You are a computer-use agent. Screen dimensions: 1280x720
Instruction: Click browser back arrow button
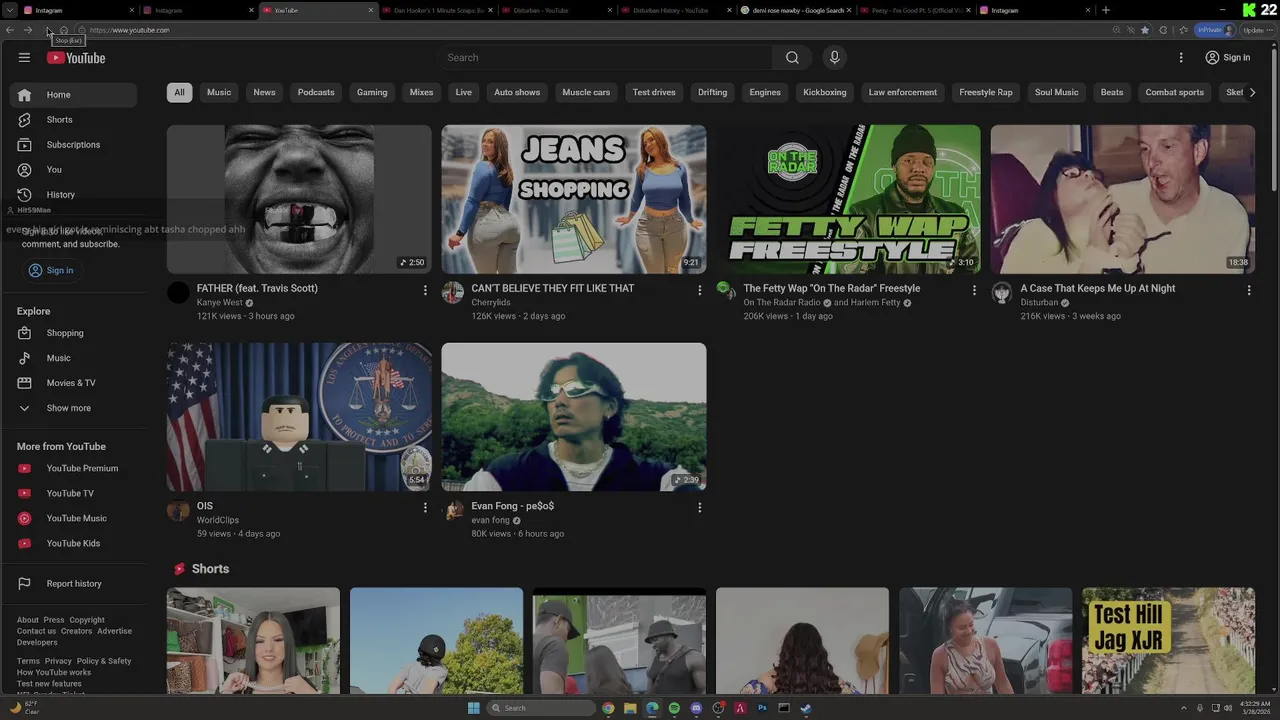click(10, 30)
